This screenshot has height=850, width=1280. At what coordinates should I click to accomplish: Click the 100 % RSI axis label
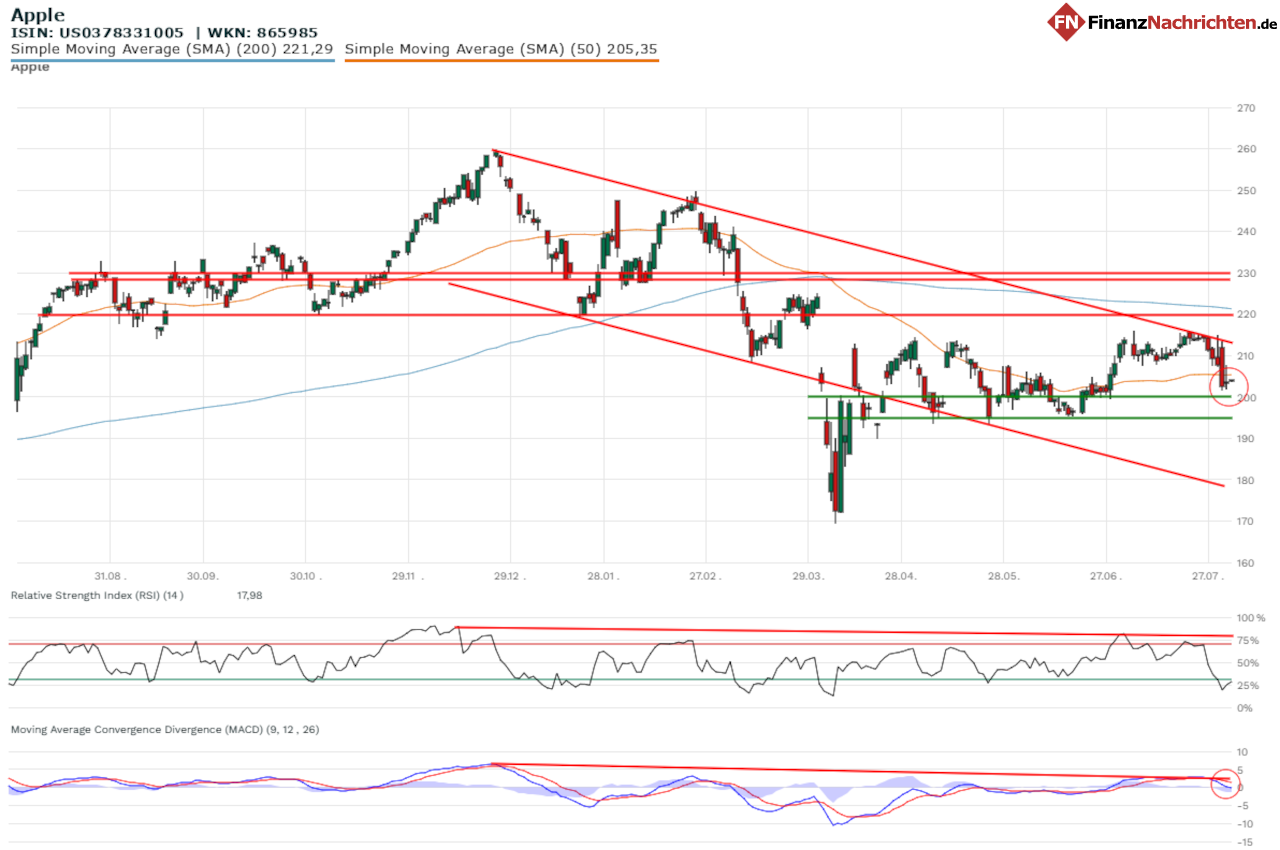tap(1252, 619)
